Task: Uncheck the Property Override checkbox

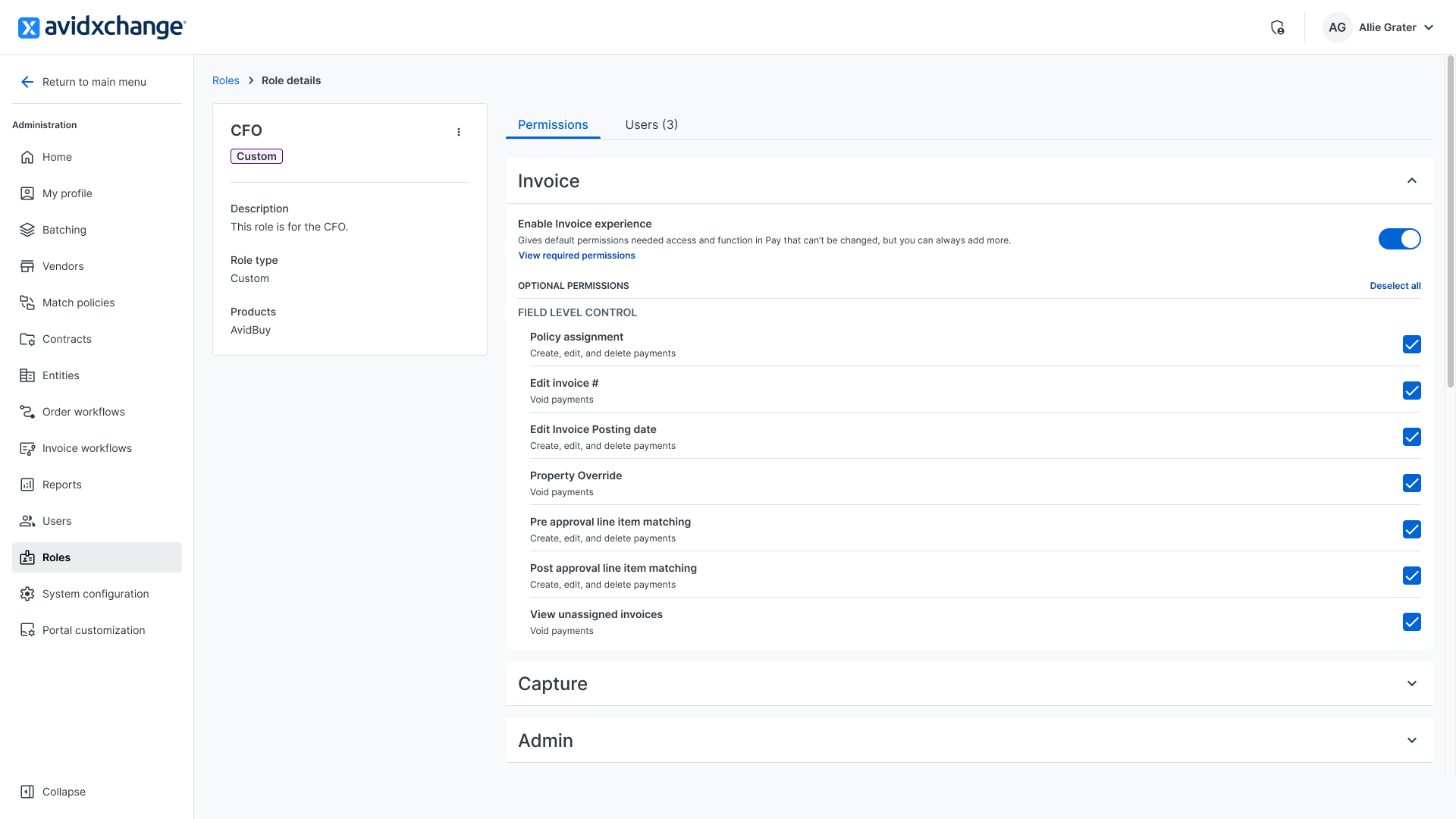Action: 1411,483
